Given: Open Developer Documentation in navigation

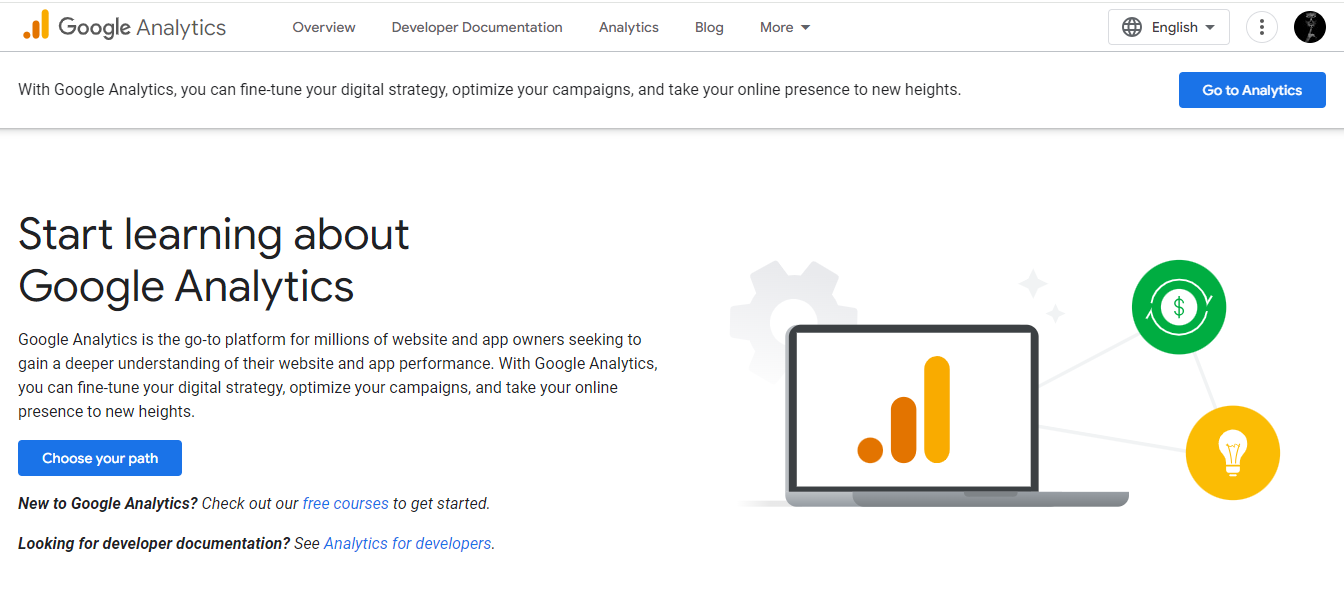Looking at the screenshot, I should tap(477, 27).
